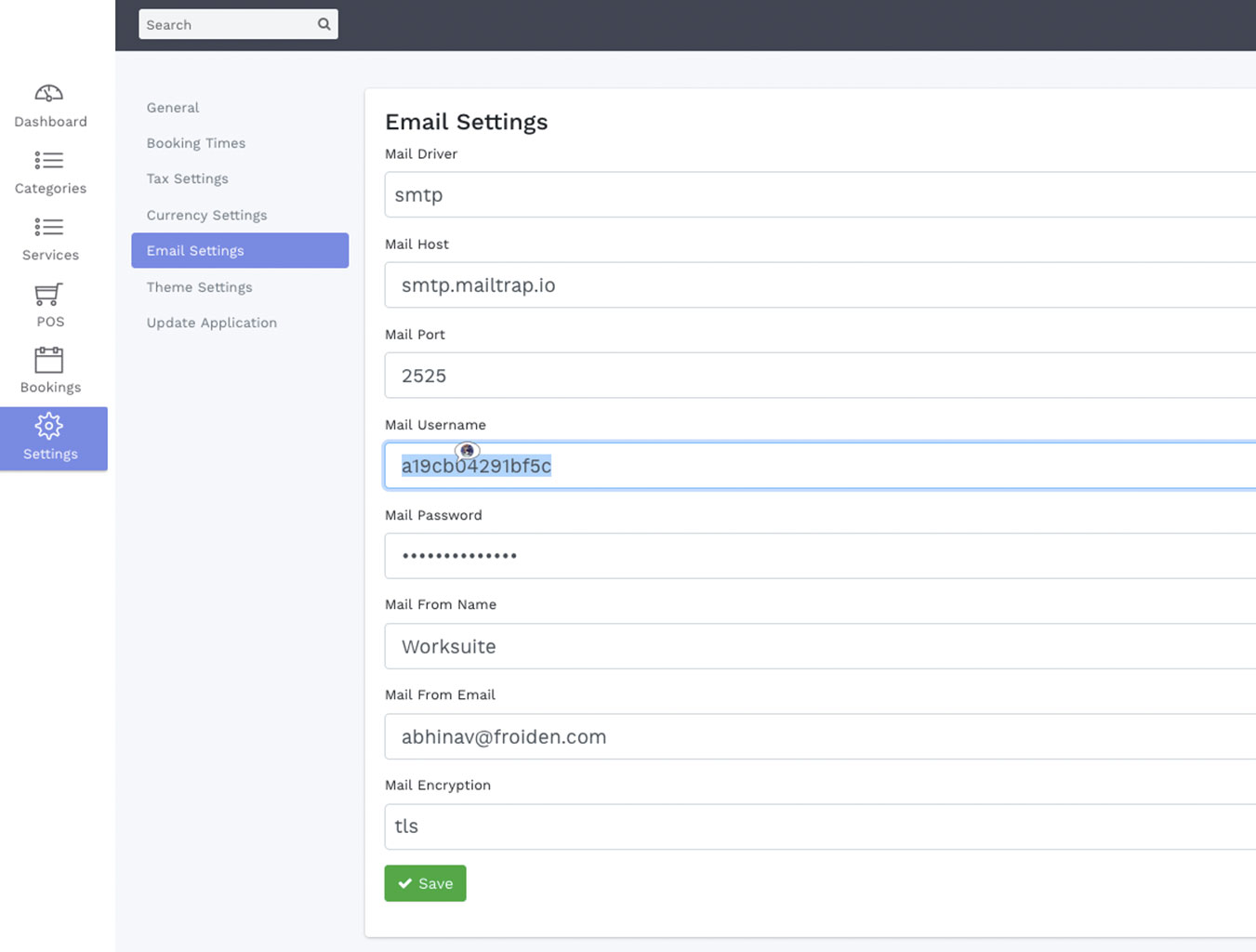Screen dimensions: 1256x952
Task: Go to Booking Times settings
Action: pos(196,143)
